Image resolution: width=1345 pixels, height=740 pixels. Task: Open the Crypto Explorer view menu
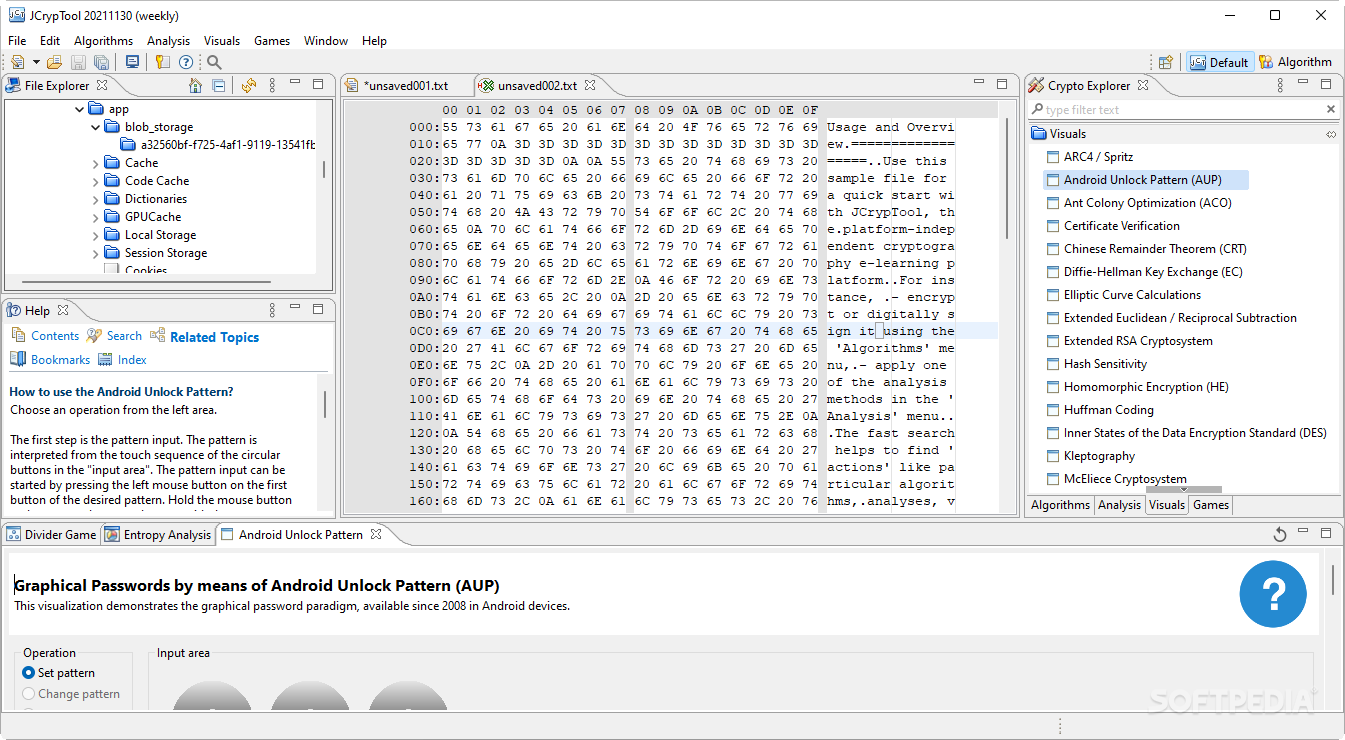point(1280,86)
